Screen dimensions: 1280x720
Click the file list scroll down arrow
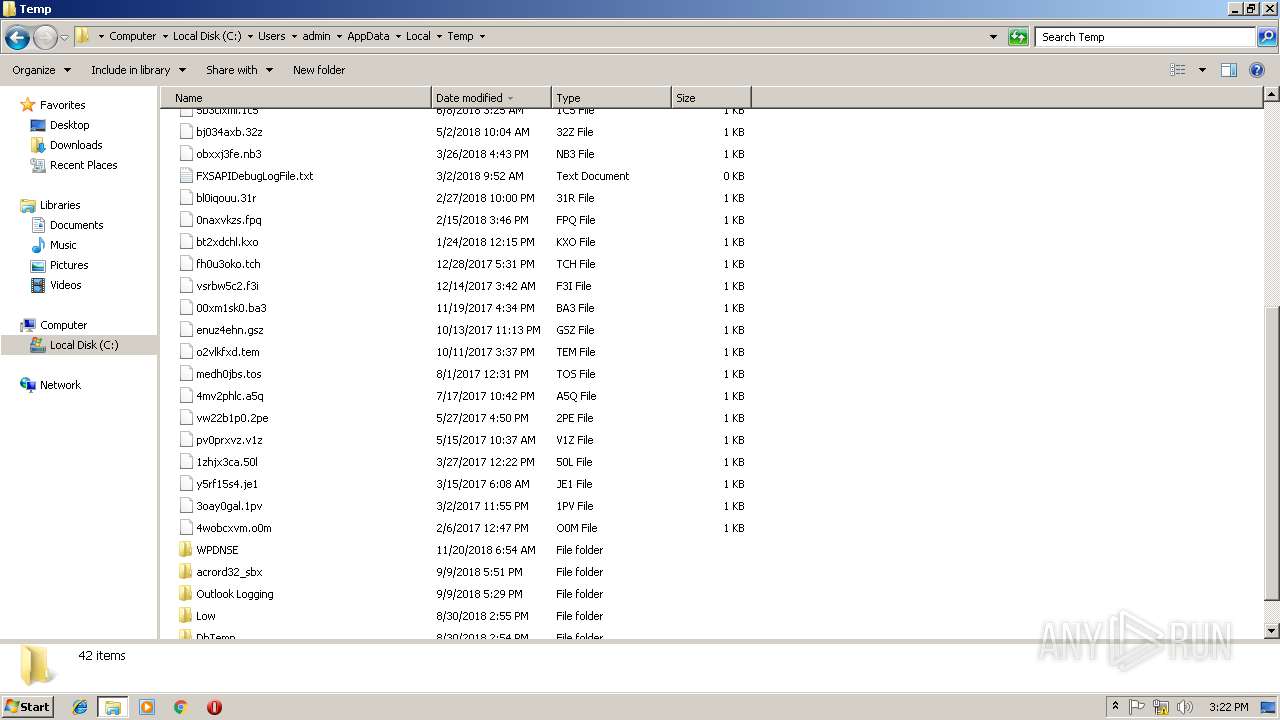pyautogui.click(x=1272, y=631)
